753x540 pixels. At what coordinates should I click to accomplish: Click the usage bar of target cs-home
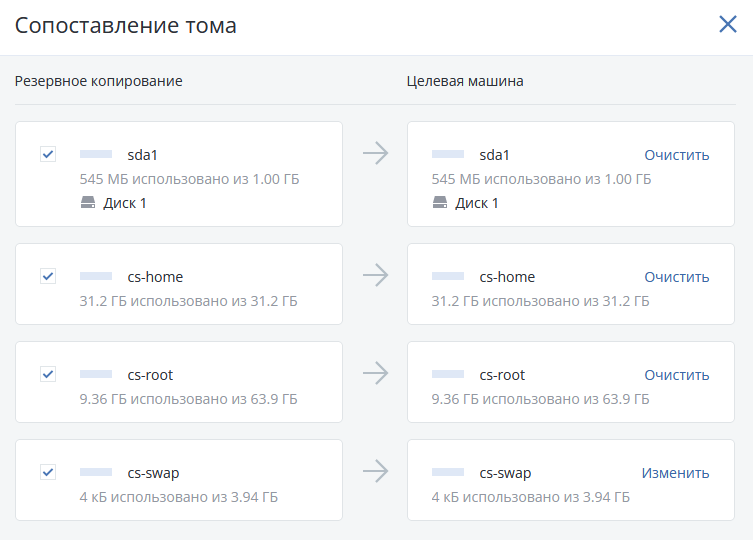tap(448, 277)
